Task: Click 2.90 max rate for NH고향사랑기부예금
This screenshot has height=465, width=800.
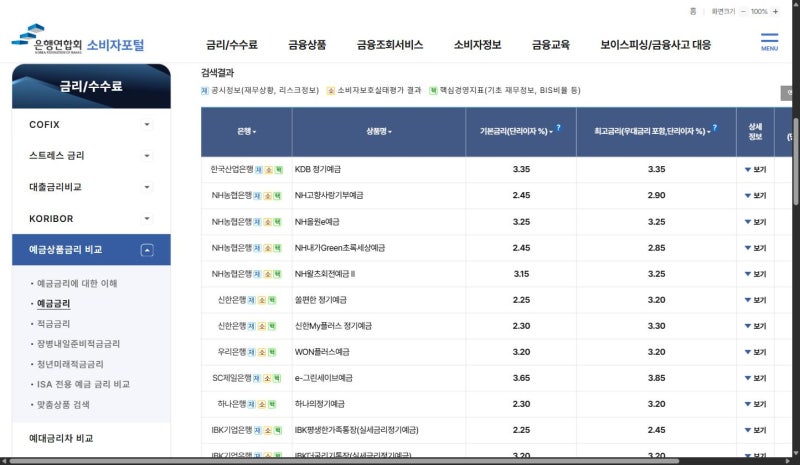Action: point(657,195)
